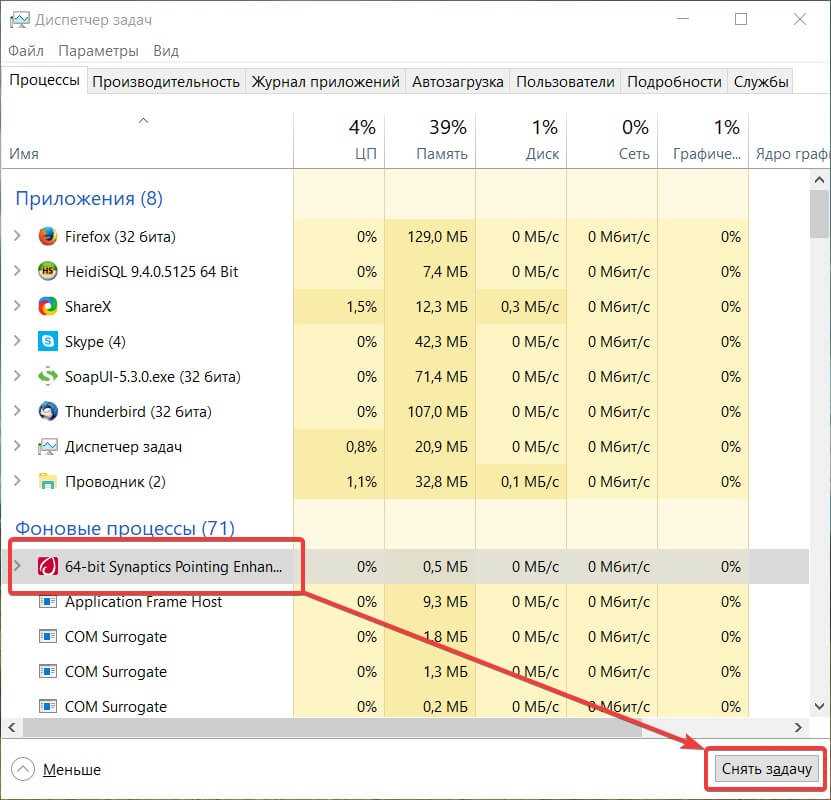Select the Synaptics Pointing Enhance icon

click(48, 566)
